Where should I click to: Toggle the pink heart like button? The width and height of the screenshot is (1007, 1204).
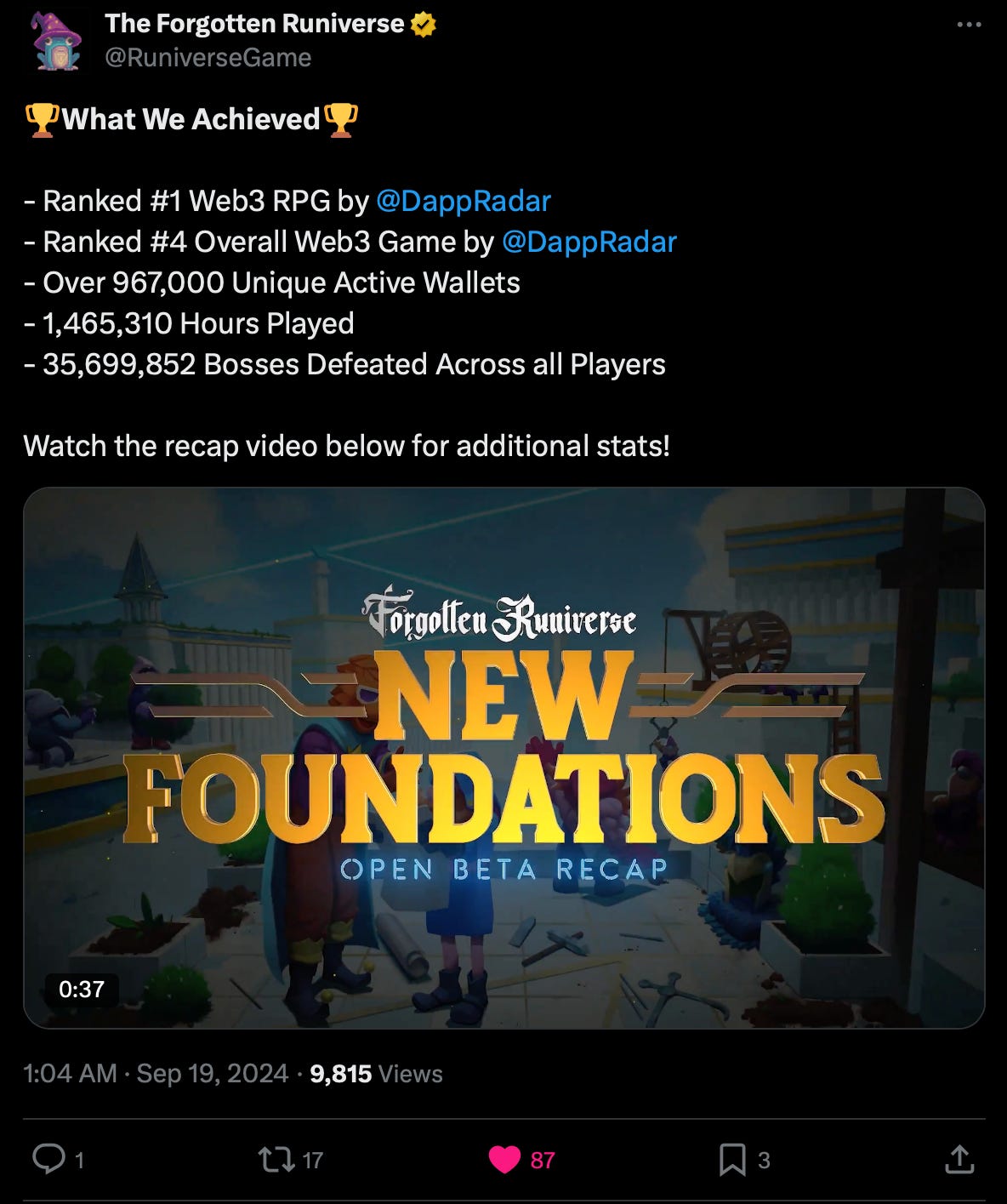(x=504, y=1160)
